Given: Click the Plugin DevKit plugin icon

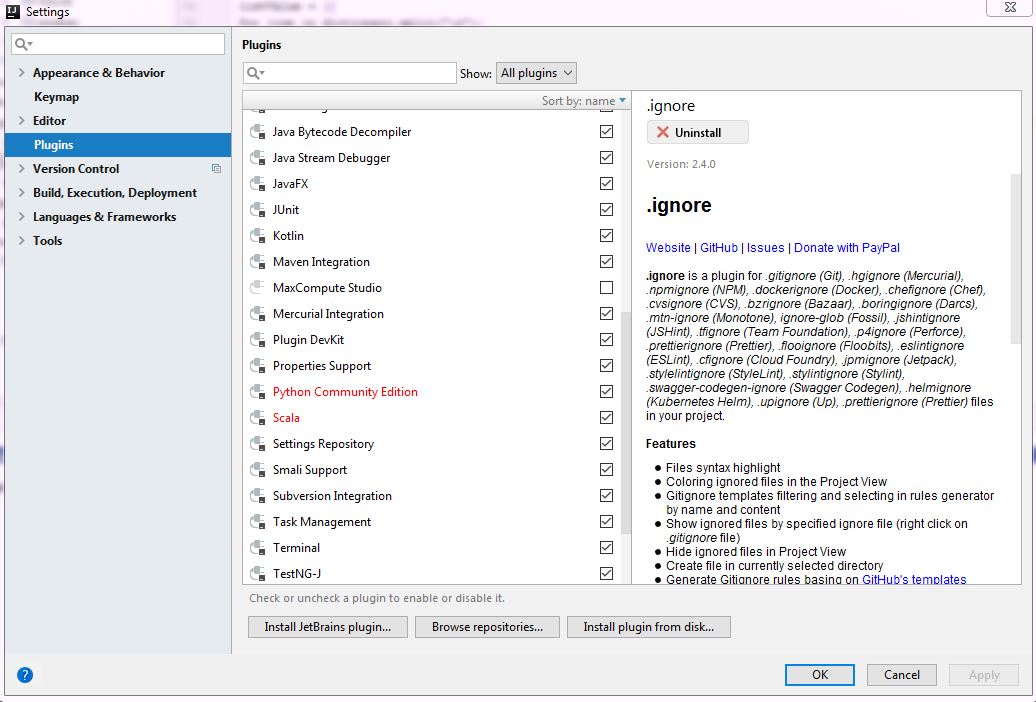Looking at the screenshot, I should (258, 340).
